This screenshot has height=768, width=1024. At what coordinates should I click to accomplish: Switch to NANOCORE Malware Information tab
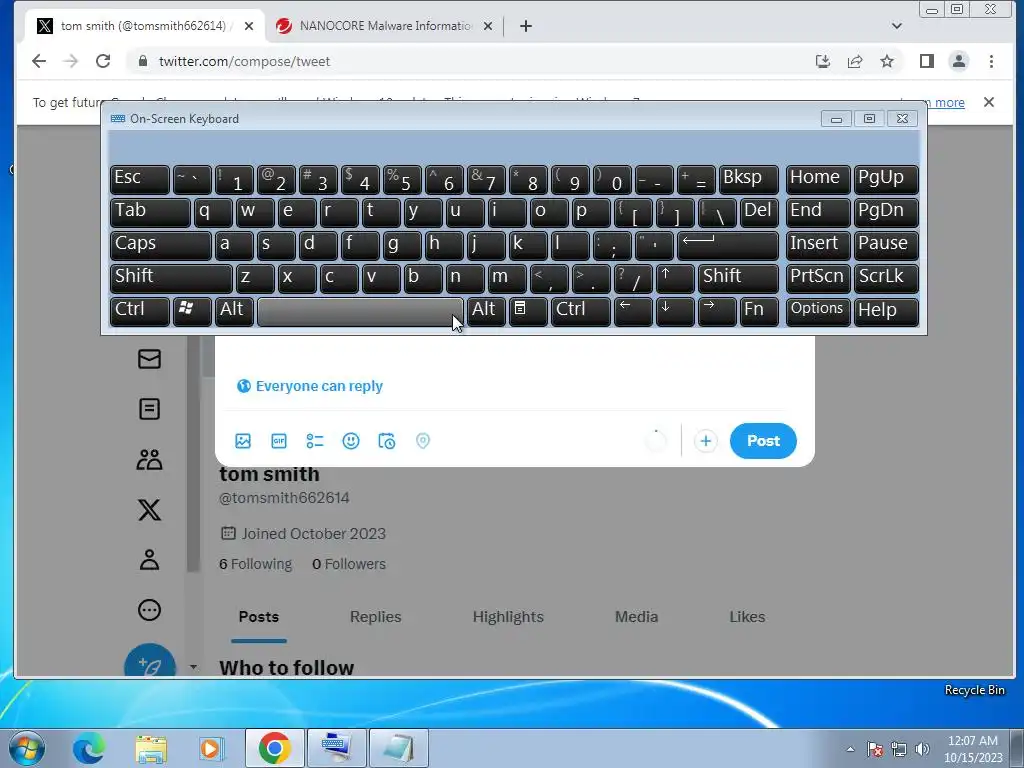click(385, 26)
